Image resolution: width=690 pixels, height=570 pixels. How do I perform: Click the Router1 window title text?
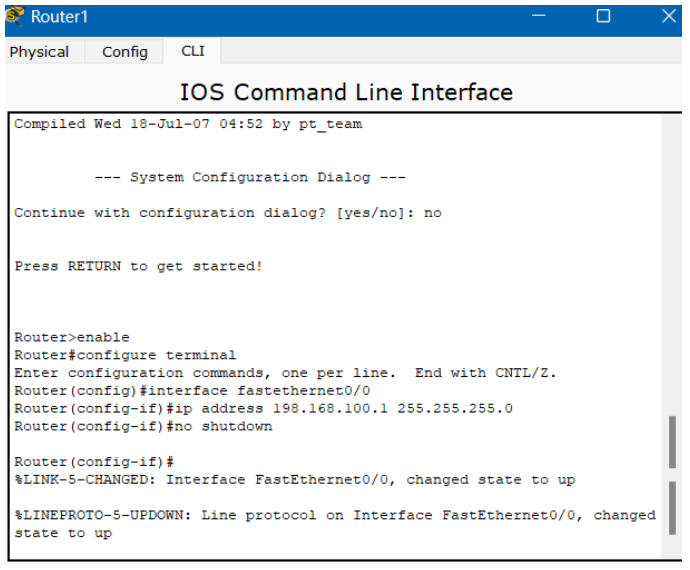point(60,16)
